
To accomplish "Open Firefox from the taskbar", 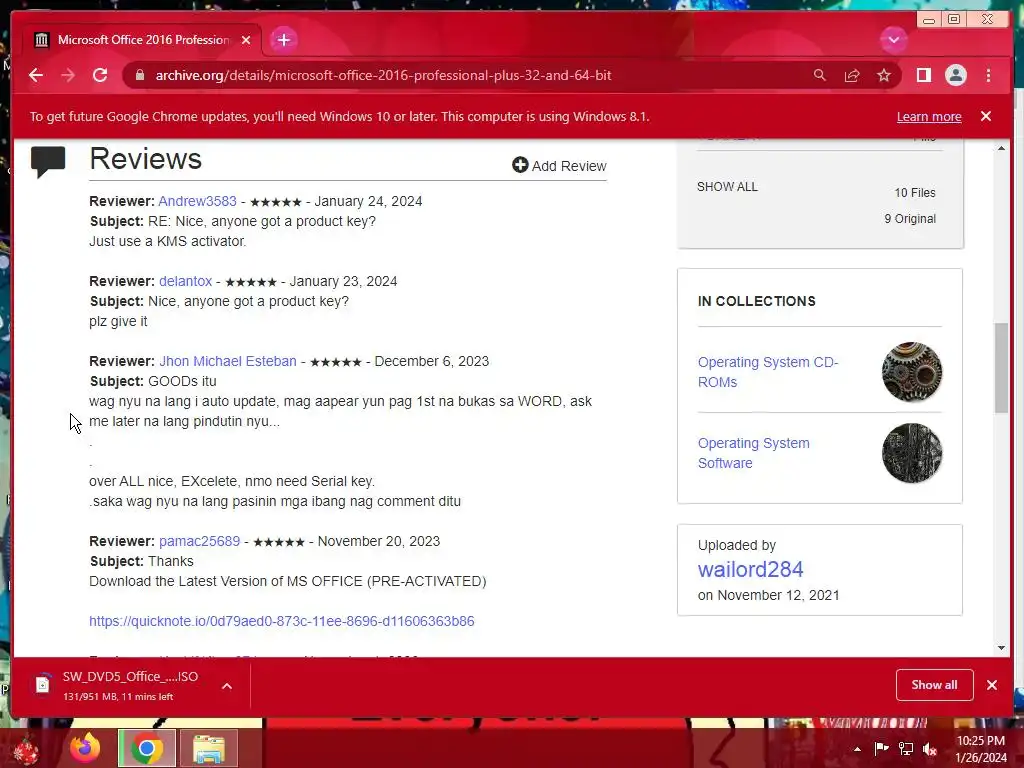I will point(86,748).
